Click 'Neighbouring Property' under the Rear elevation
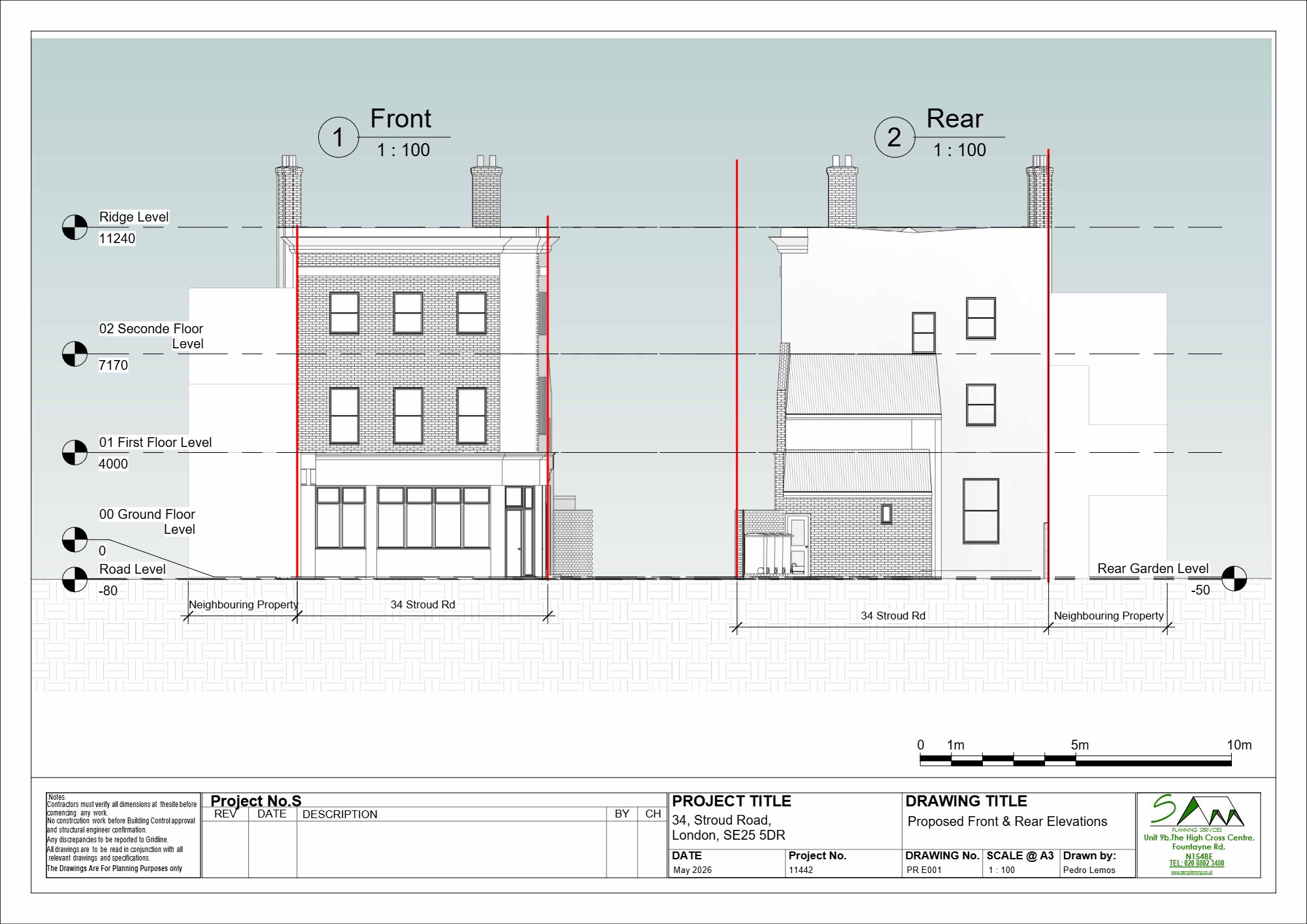The image size is (1307, 924). point(1108,616)
